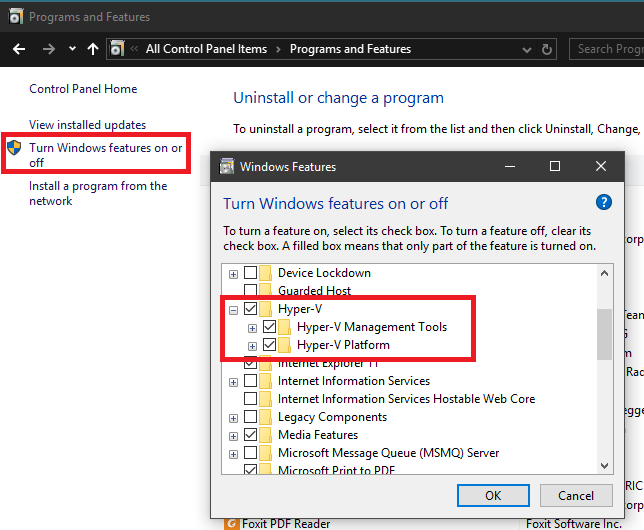Click the Up one level arrow
The image size is (644, 530).
tap(93, 49)
